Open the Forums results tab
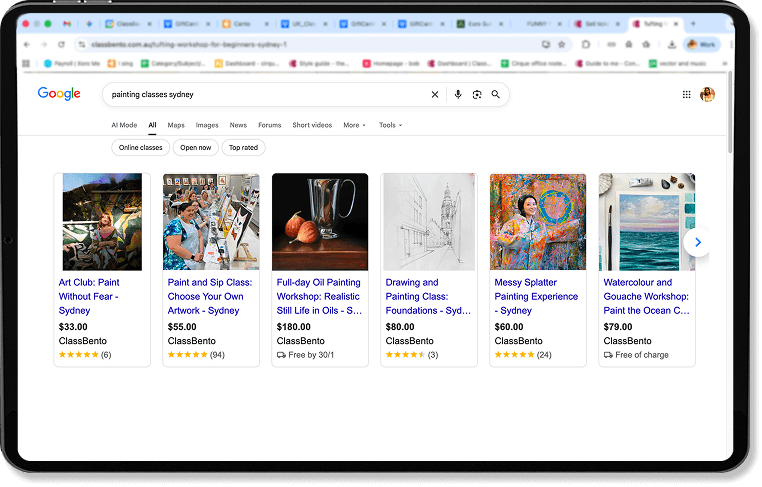The height and width of the screenshot is (487, 762). (x=270, y=125)
